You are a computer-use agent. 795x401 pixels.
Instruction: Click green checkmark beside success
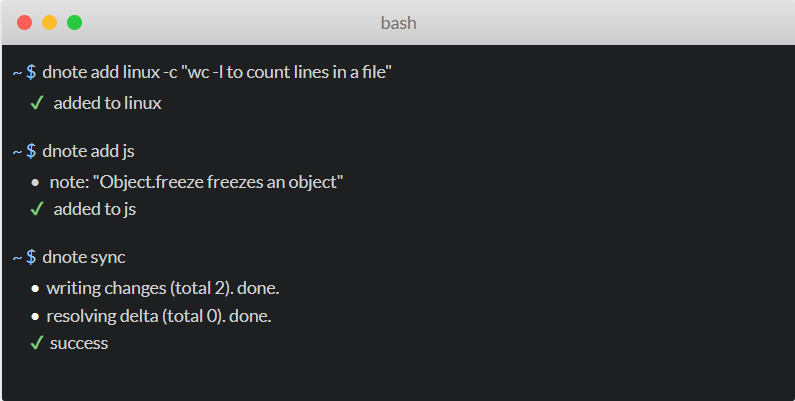point(37,343)
